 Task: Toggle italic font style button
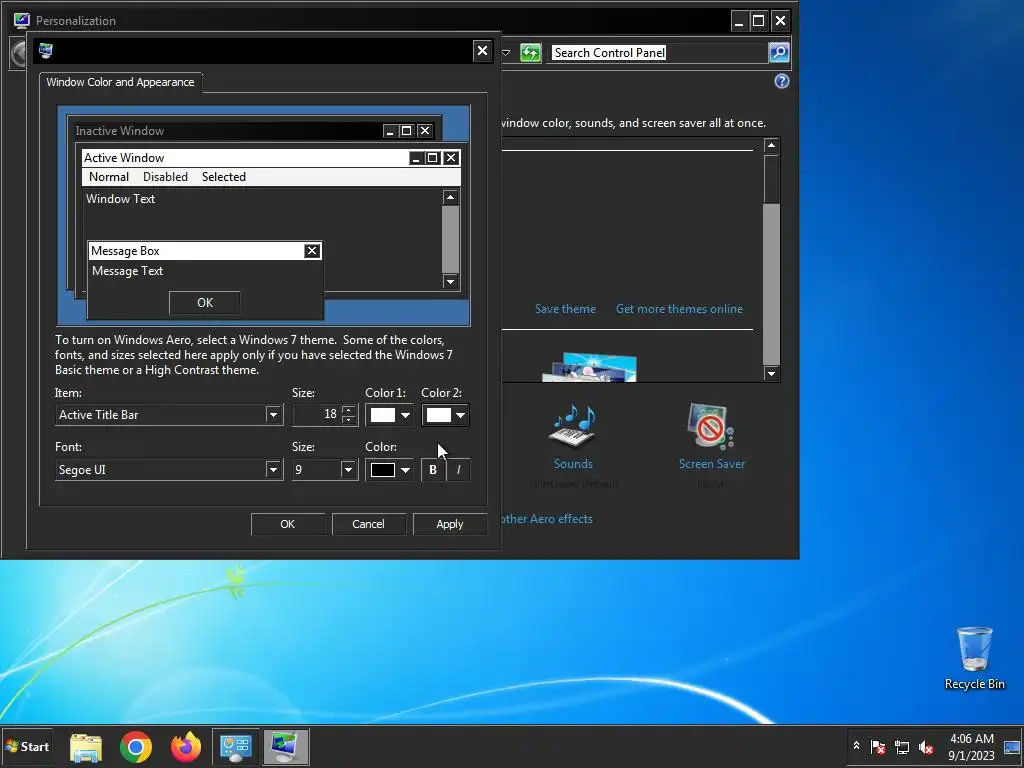[458, 470]
